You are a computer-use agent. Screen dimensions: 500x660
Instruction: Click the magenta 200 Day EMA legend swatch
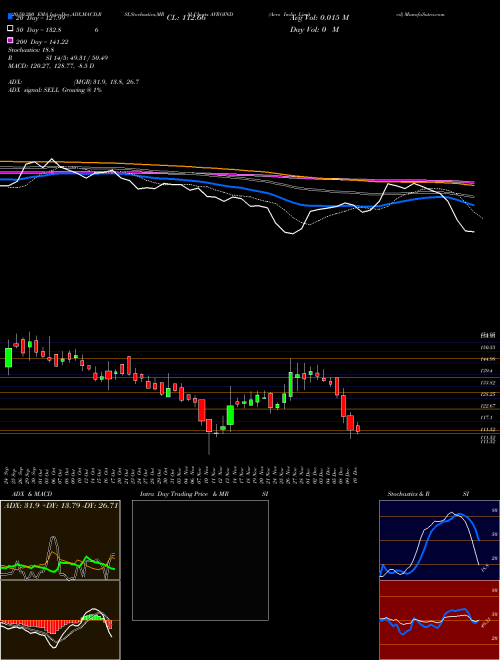(10, 40)
